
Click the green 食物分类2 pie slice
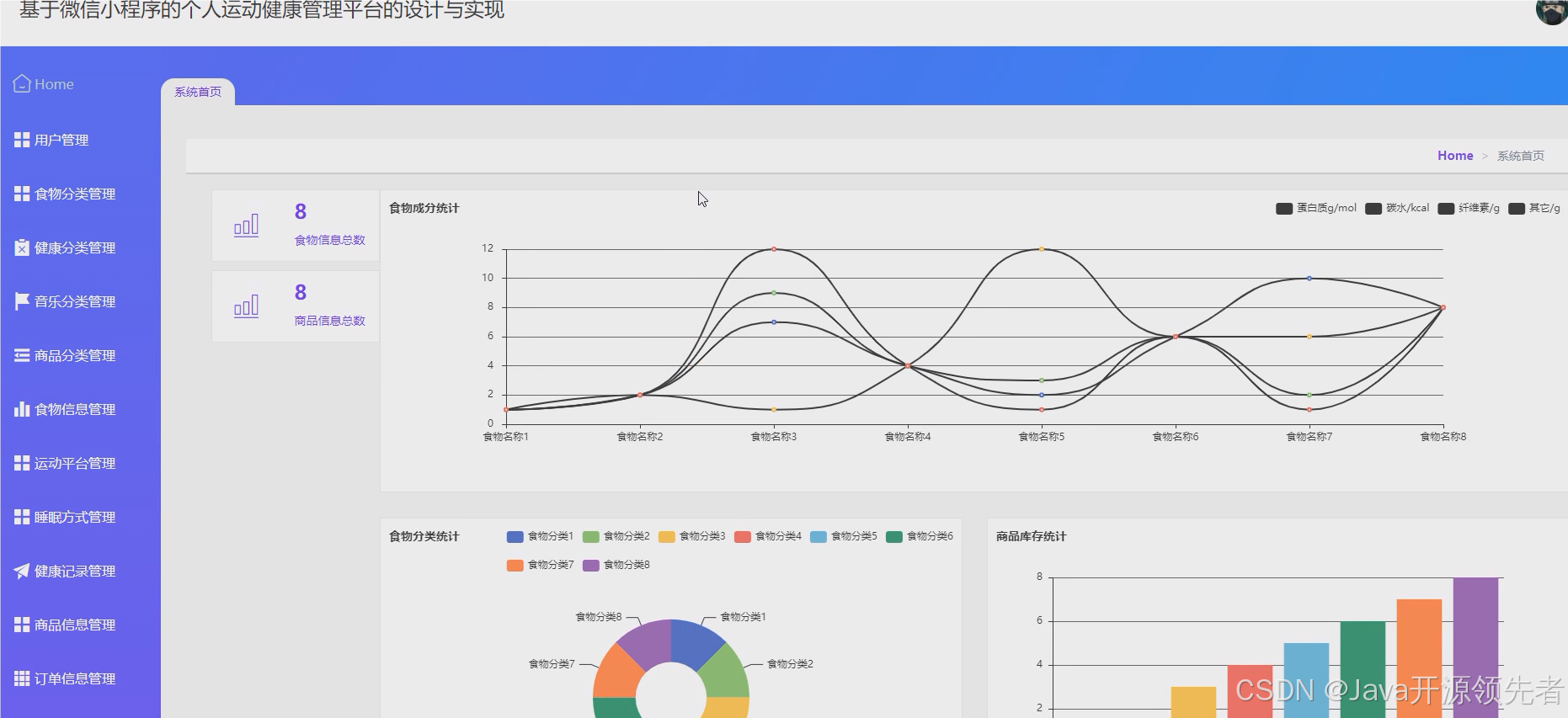[725, 673]
